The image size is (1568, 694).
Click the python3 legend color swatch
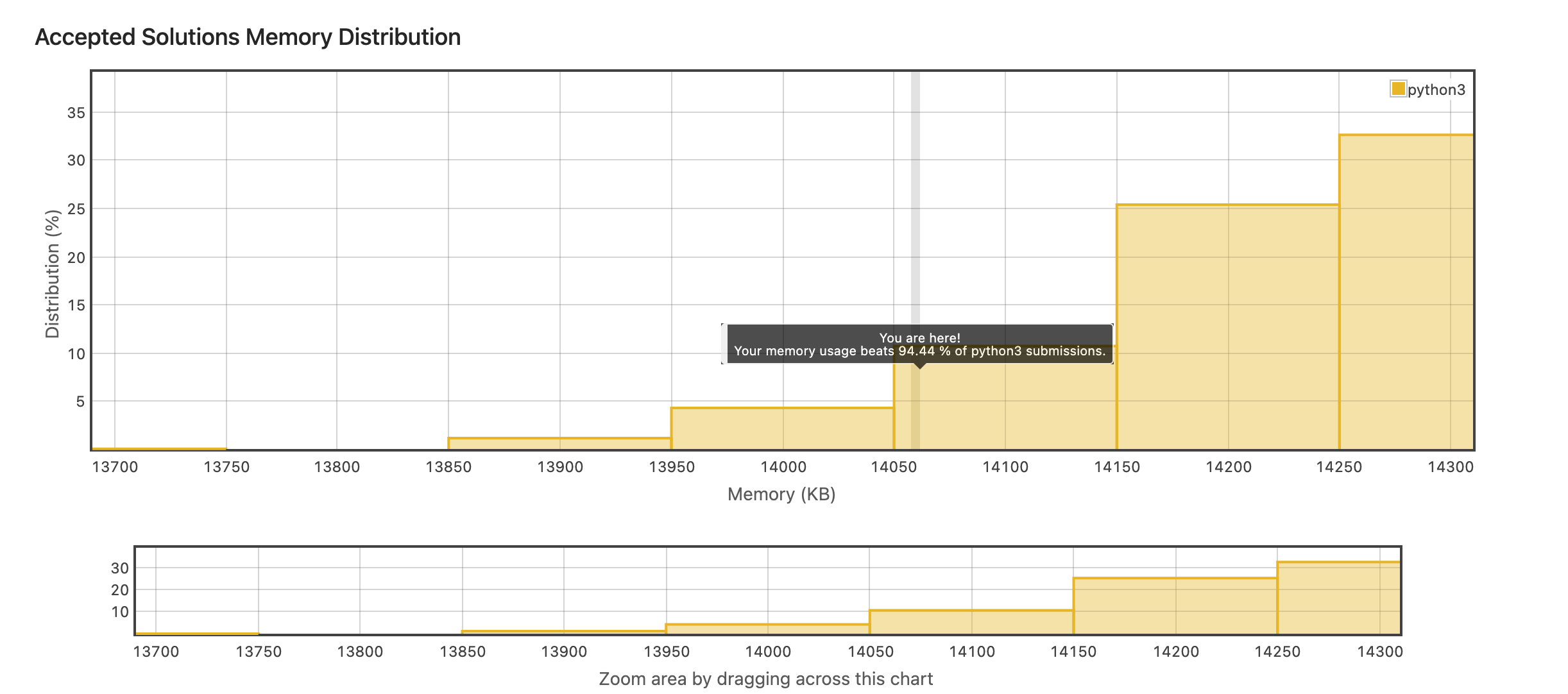pos(1398,89)
